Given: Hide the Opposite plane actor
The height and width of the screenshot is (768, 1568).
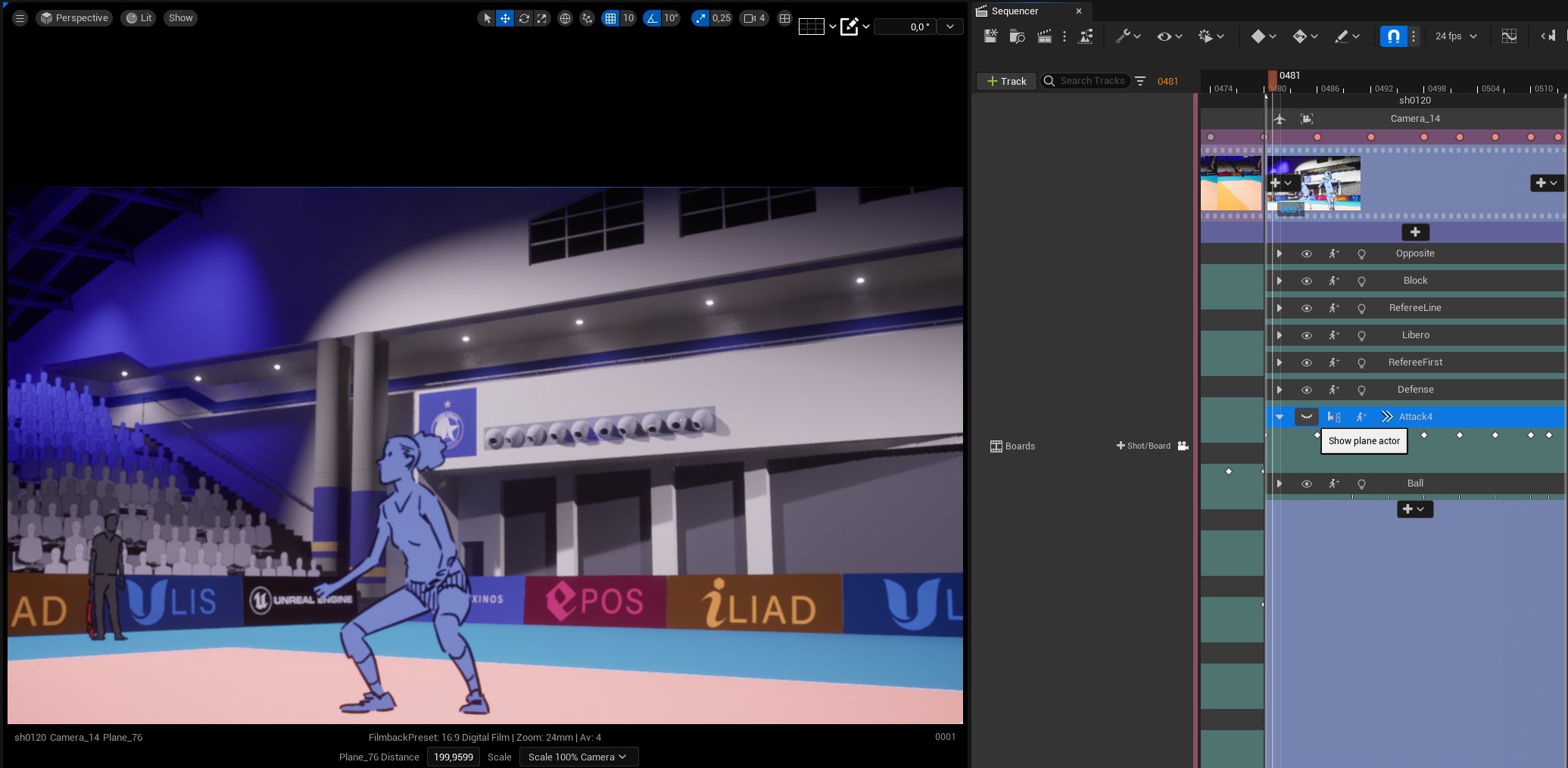Looking at the screenshot, I should pos(1307,253).
